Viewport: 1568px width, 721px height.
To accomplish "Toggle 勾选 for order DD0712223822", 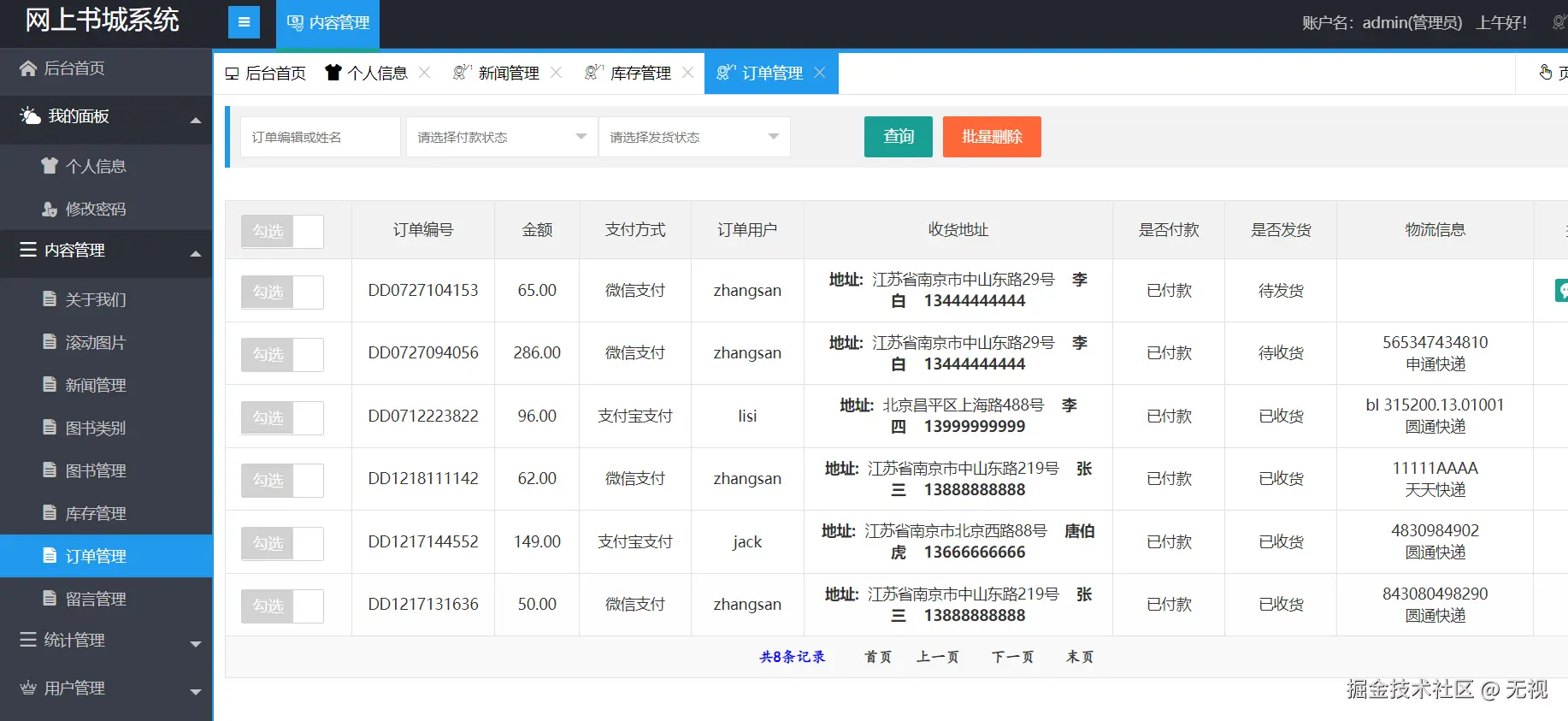I will click(282, 417).
